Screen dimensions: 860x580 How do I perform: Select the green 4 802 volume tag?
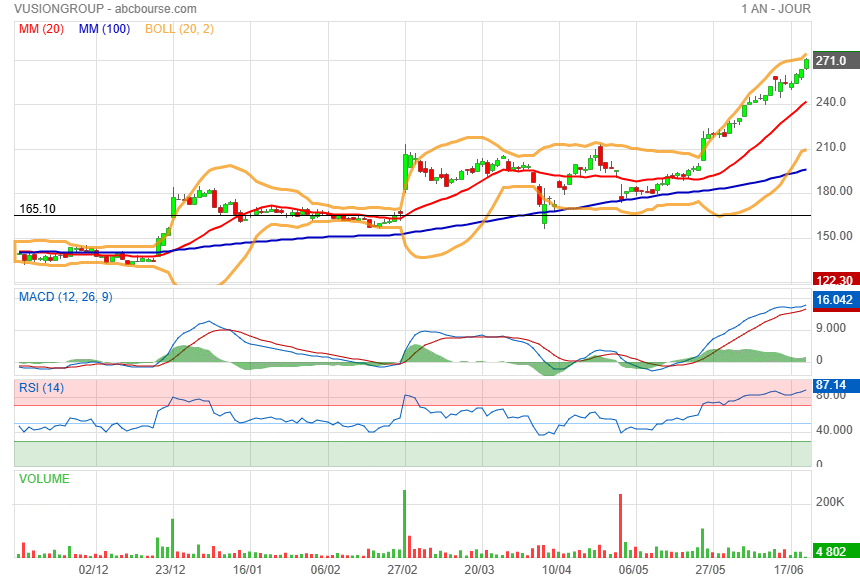832,551
